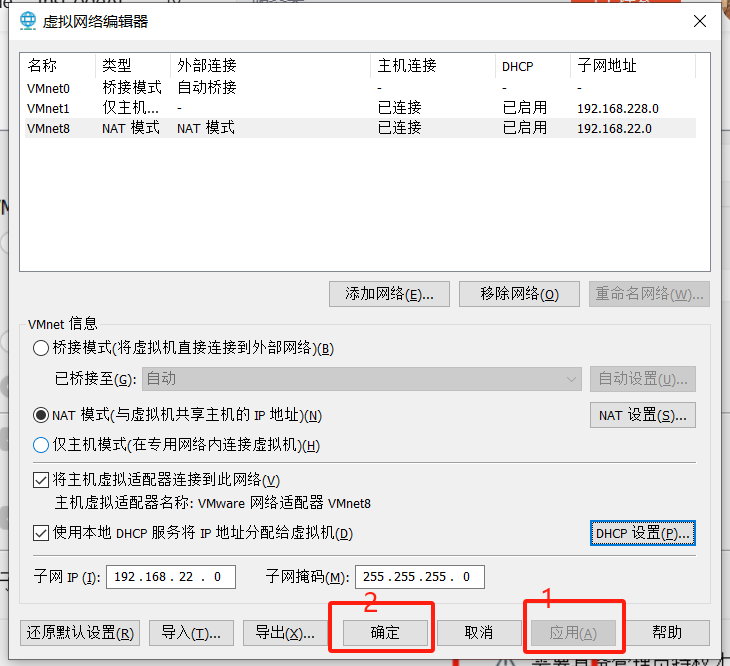
Task: Click 添加网络(E)... button
Action: [389, 294]
